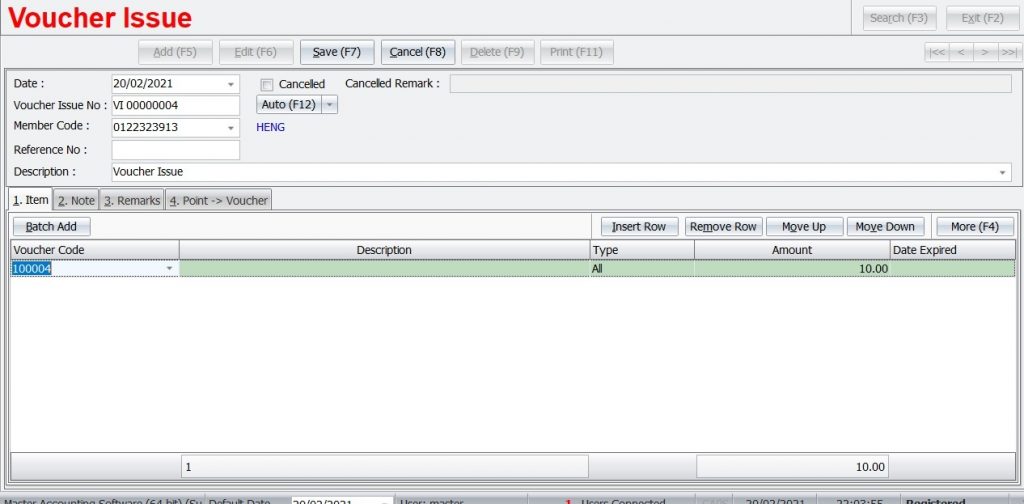Image resolution: width=1024 pixels, height=504 pixels.
Task: Click the Insert Row button
Action: coord(639,227)
